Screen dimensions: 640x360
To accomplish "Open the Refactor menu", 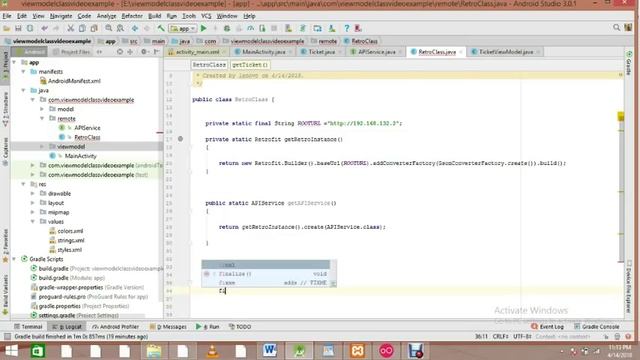I will point(132,16).
